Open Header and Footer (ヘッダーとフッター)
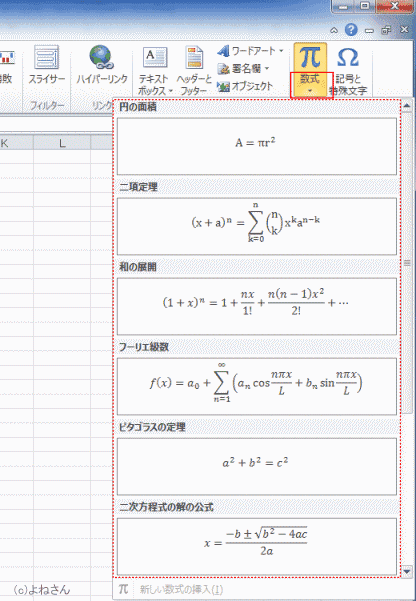 point(194,58)
